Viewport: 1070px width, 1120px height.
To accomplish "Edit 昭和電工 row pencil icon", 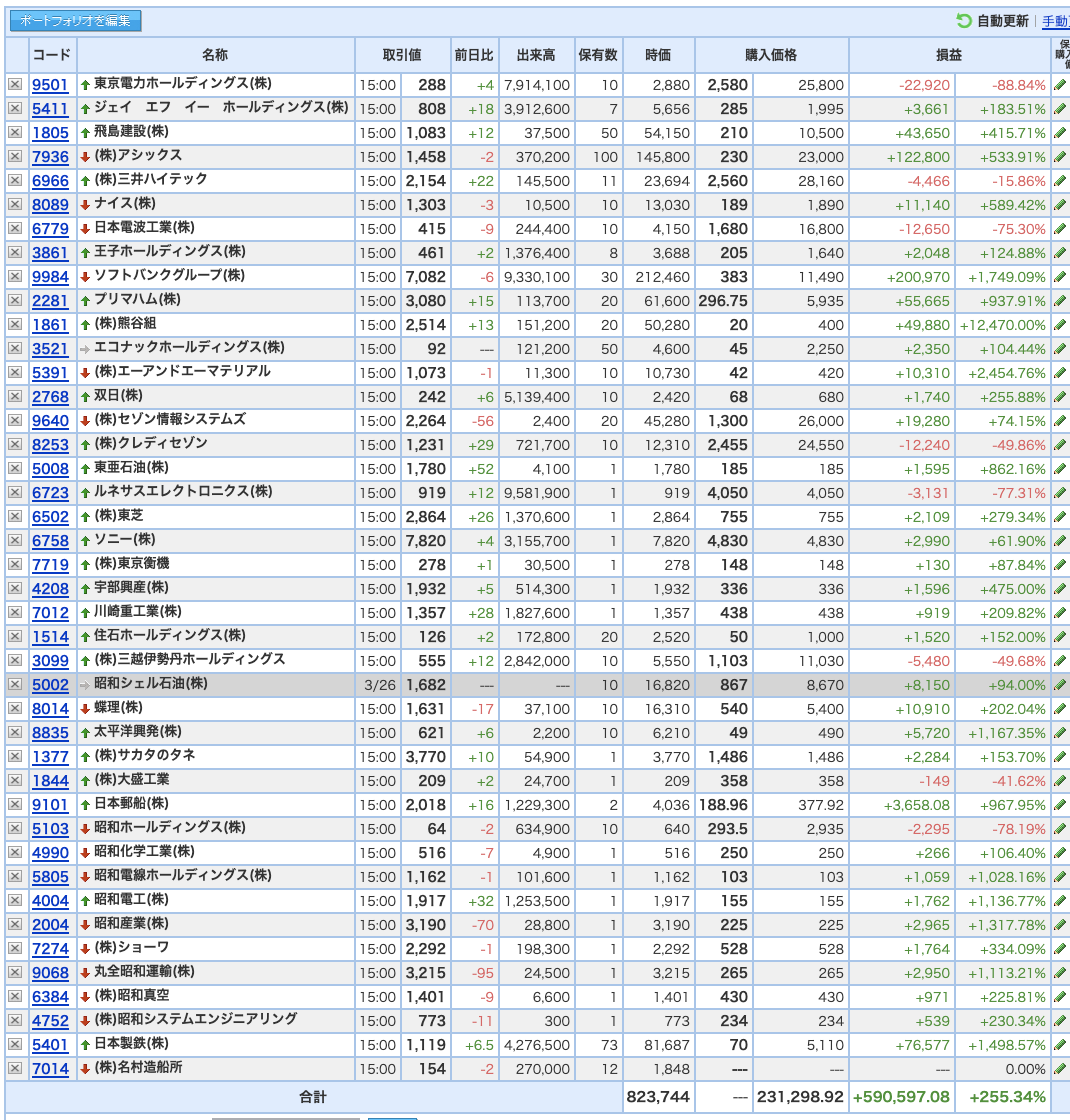I will (1060, 901).
